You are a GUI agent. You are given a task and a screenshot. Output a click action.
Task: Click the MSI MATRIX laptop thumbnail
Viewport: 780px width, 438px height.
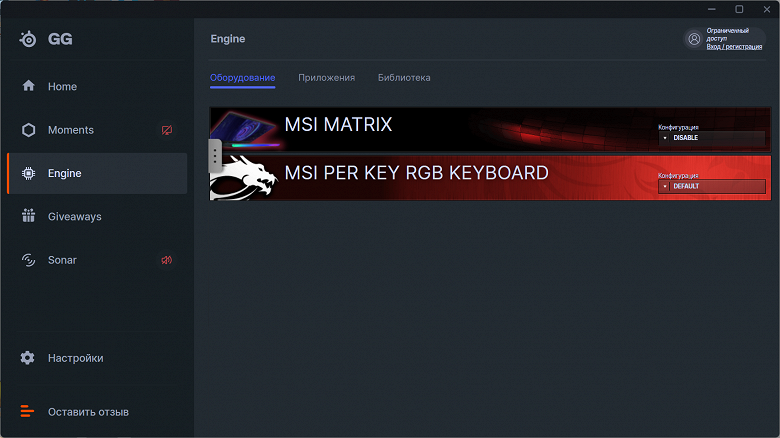245,129
